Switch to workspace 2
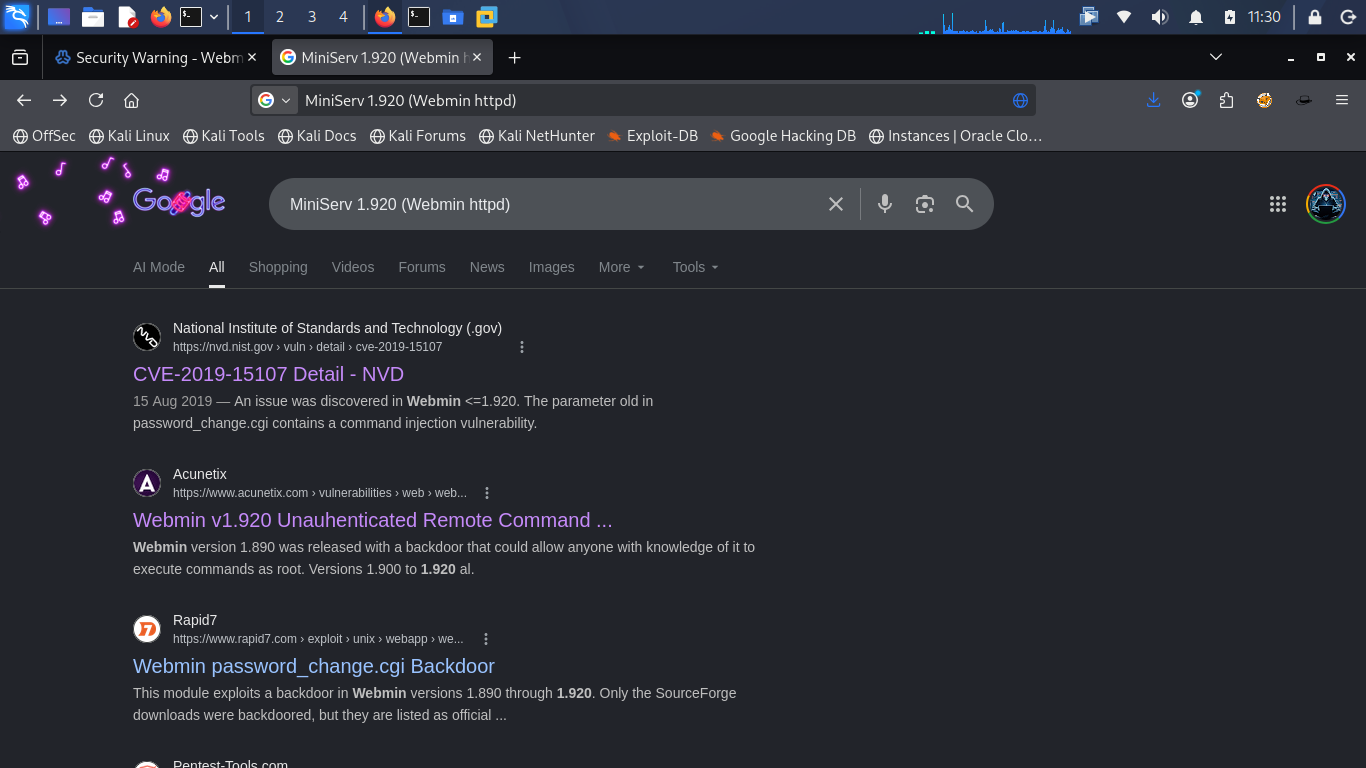 coord(280,17)
